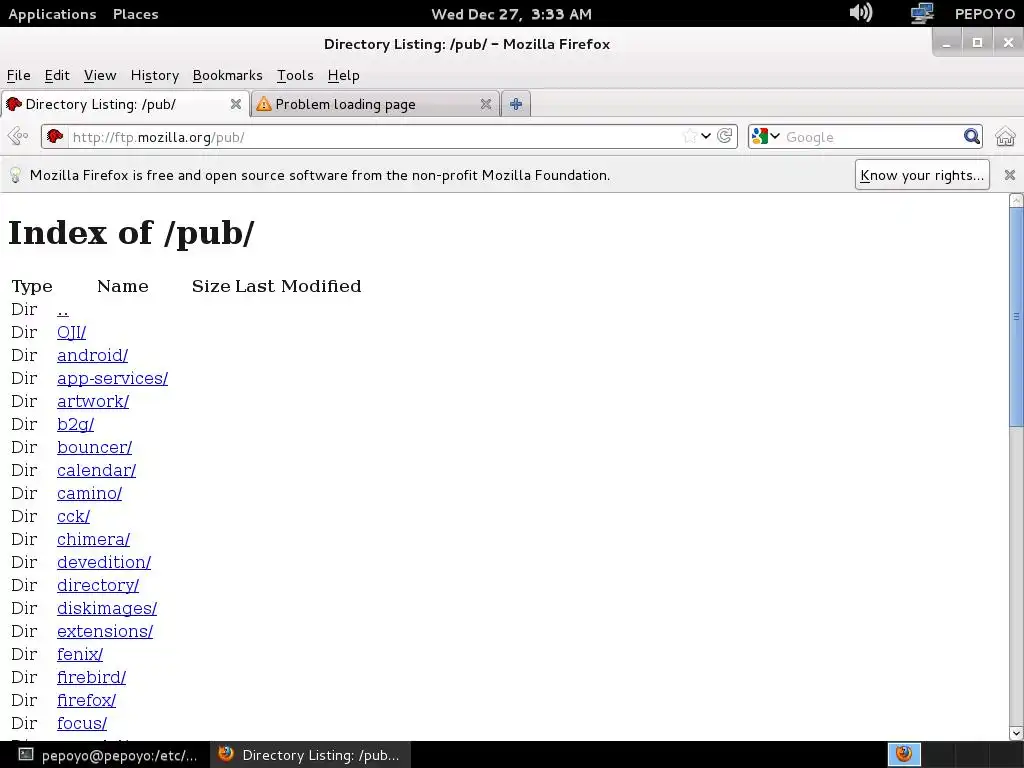Open the b2g/ directory link
The width and height of the screenshot is (1024, 768).
click(x=75, y=424)
